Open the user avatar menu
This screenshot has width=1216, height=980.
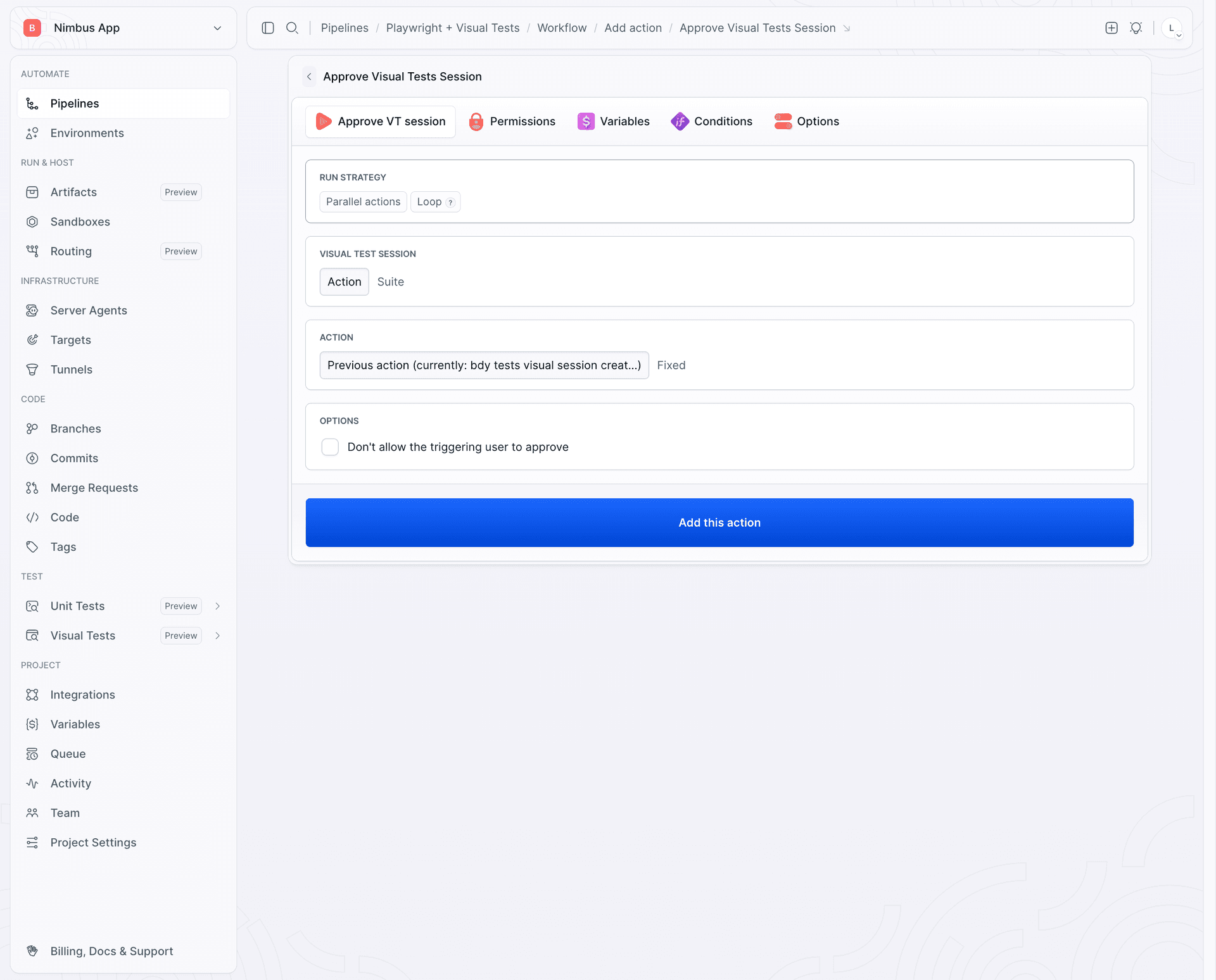point(1172,28)
